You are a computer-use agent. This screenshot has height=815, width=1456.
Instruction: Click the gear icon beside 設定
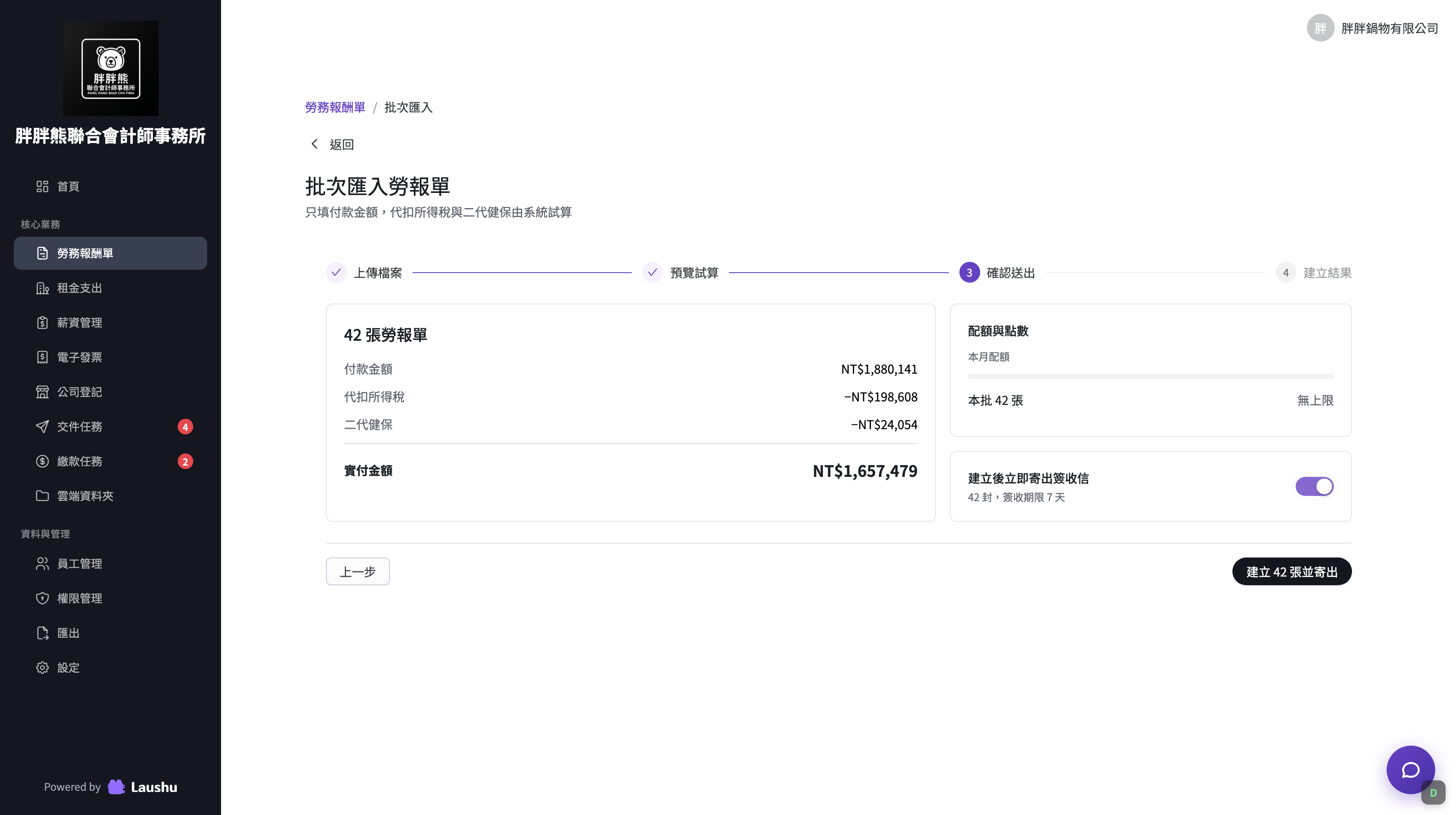coord(42,668)
